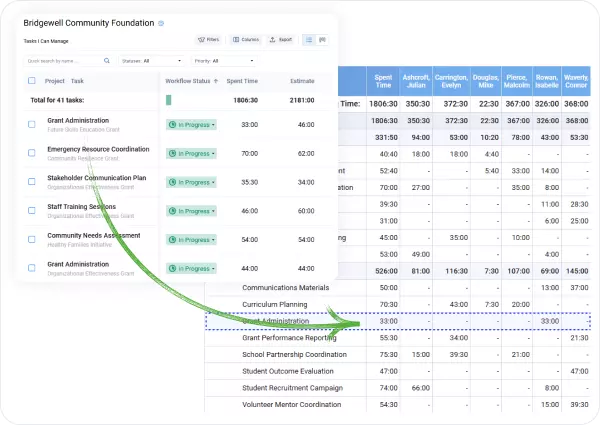Click the Waverly, Connor column header
600x425 pixels.
click(x=576, y=81)
